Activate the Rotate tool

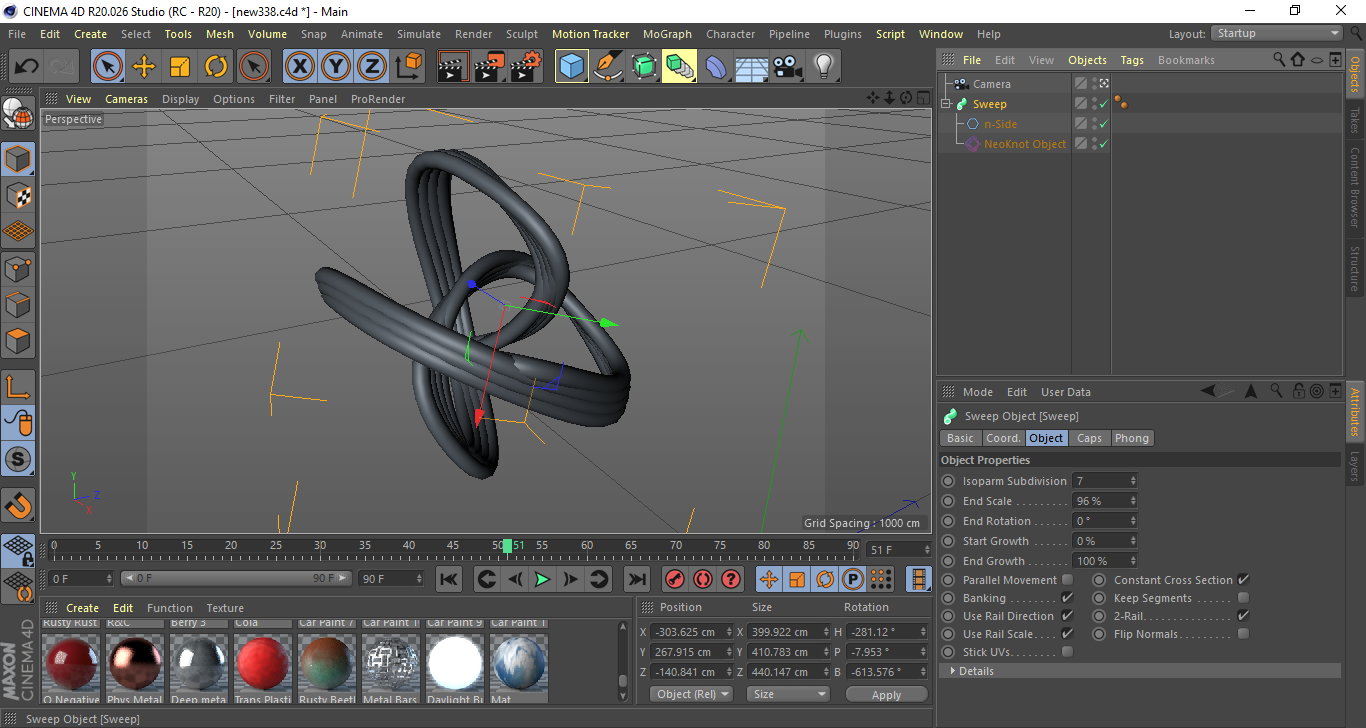point(216,67)
